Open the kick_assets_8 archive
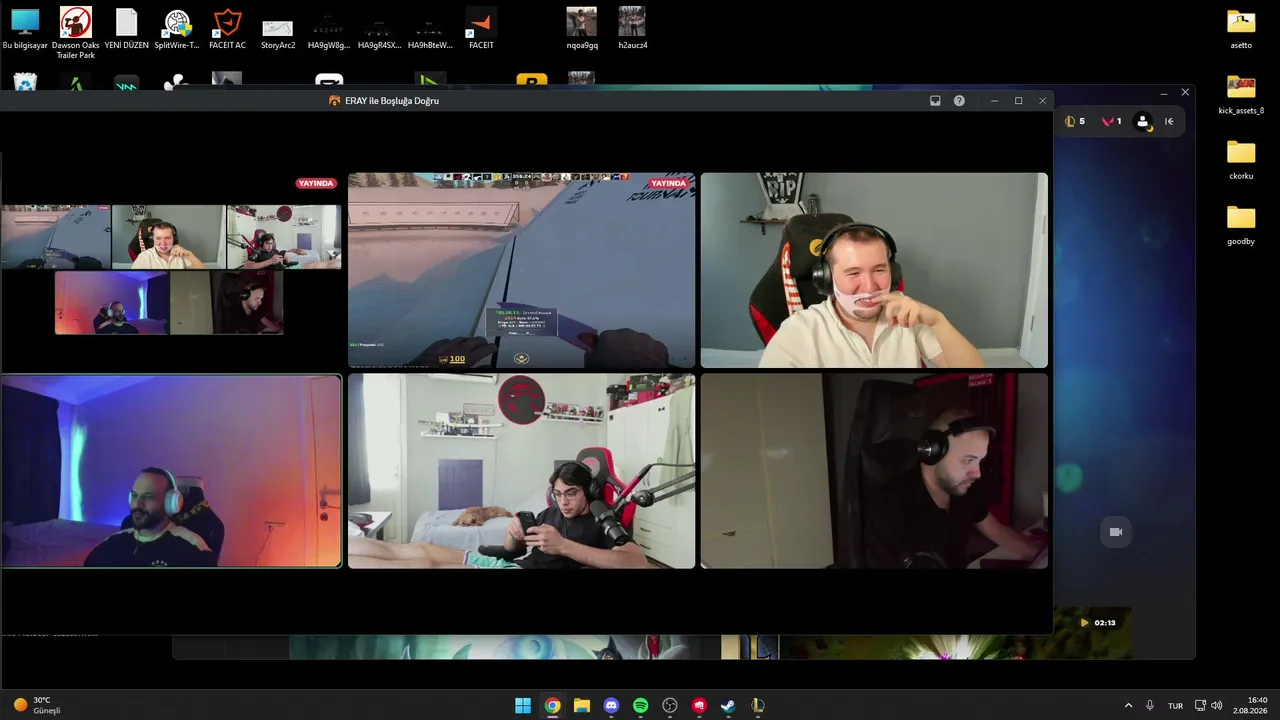The height and width of the screenshot is (720, 1280). [x=1241, y=95]
